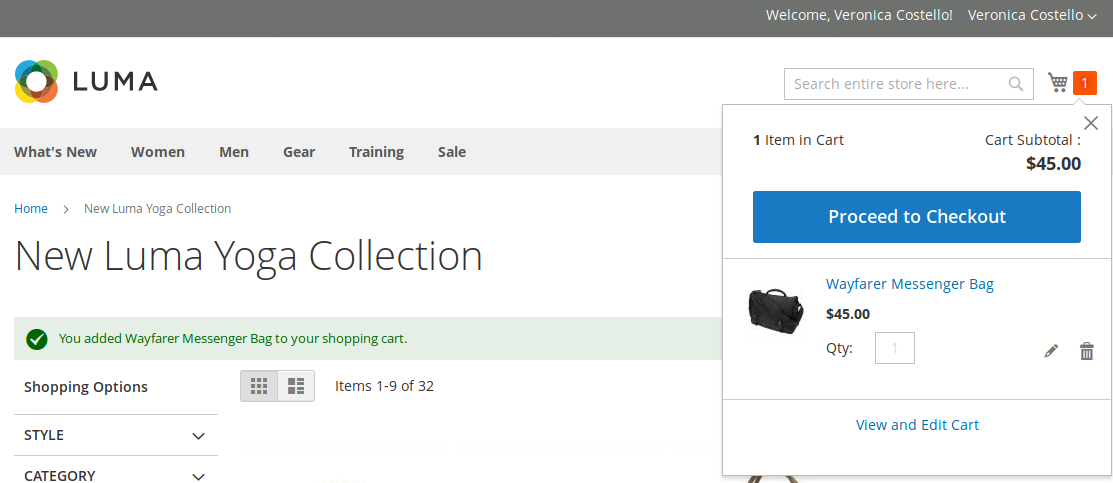The image size is (1113, 483).
Task: Open the Gear menu
Action: (x=299, y=152)
